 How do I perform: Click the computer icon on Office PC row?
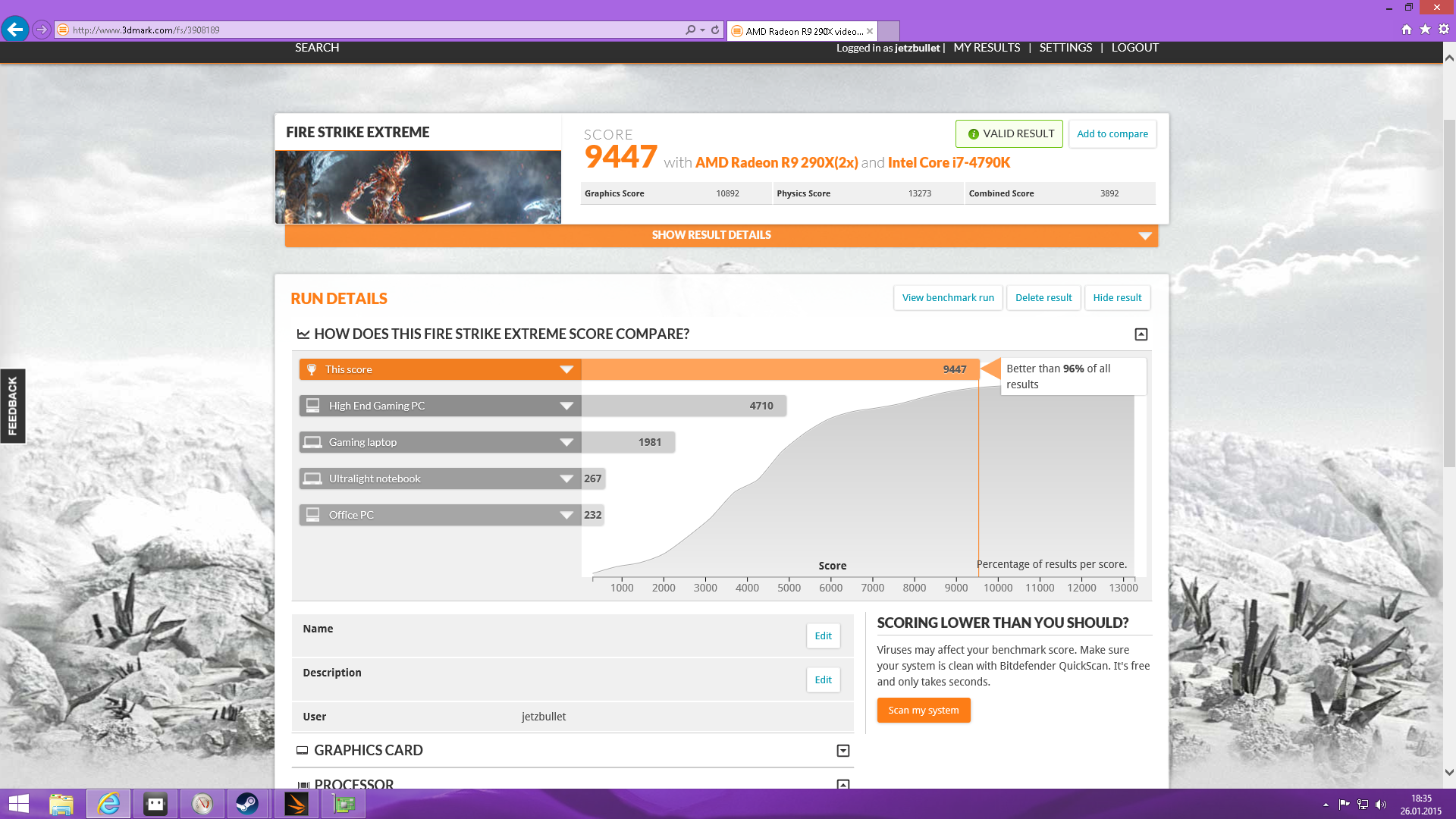tap(312, 515)
